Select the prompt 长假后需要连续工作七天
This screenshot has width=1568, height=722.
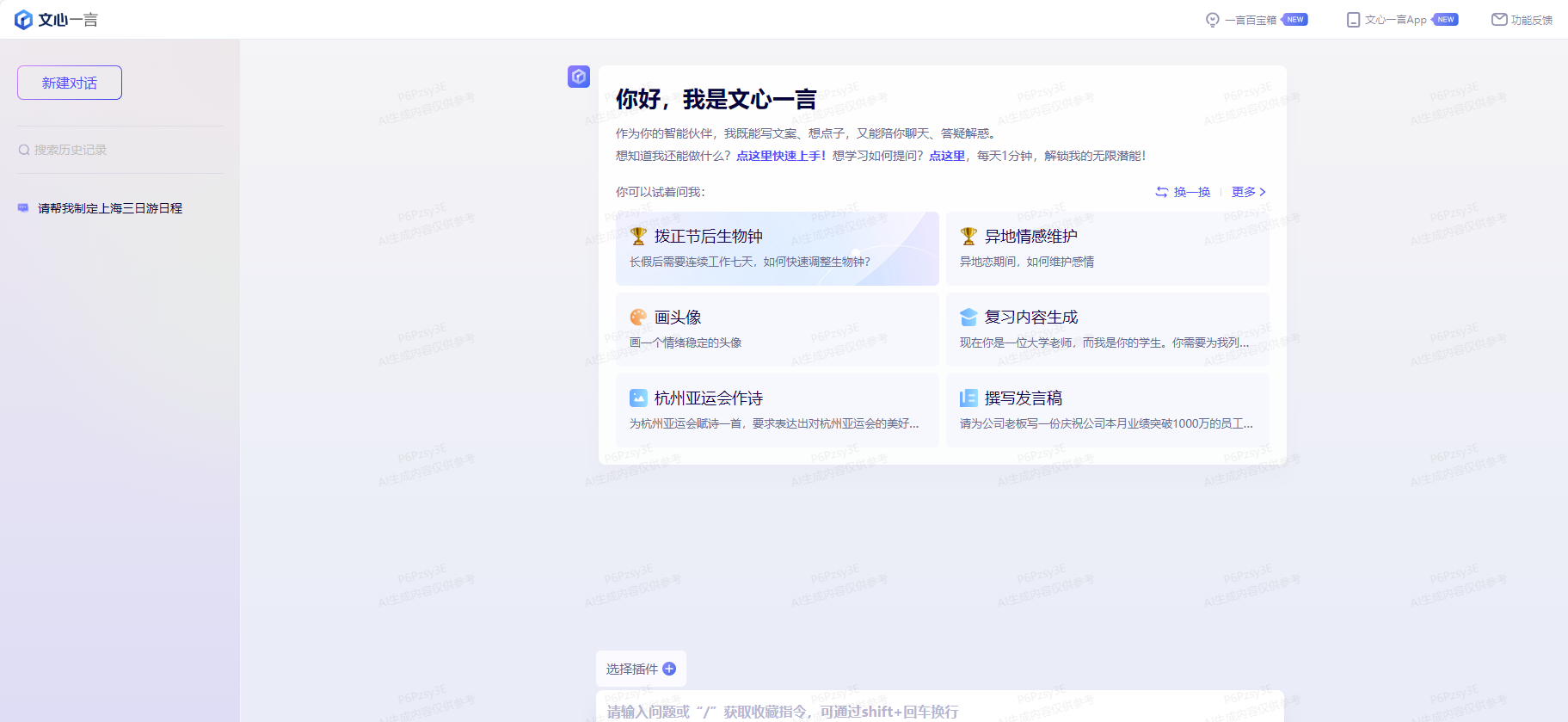click(x=750, y=262)
